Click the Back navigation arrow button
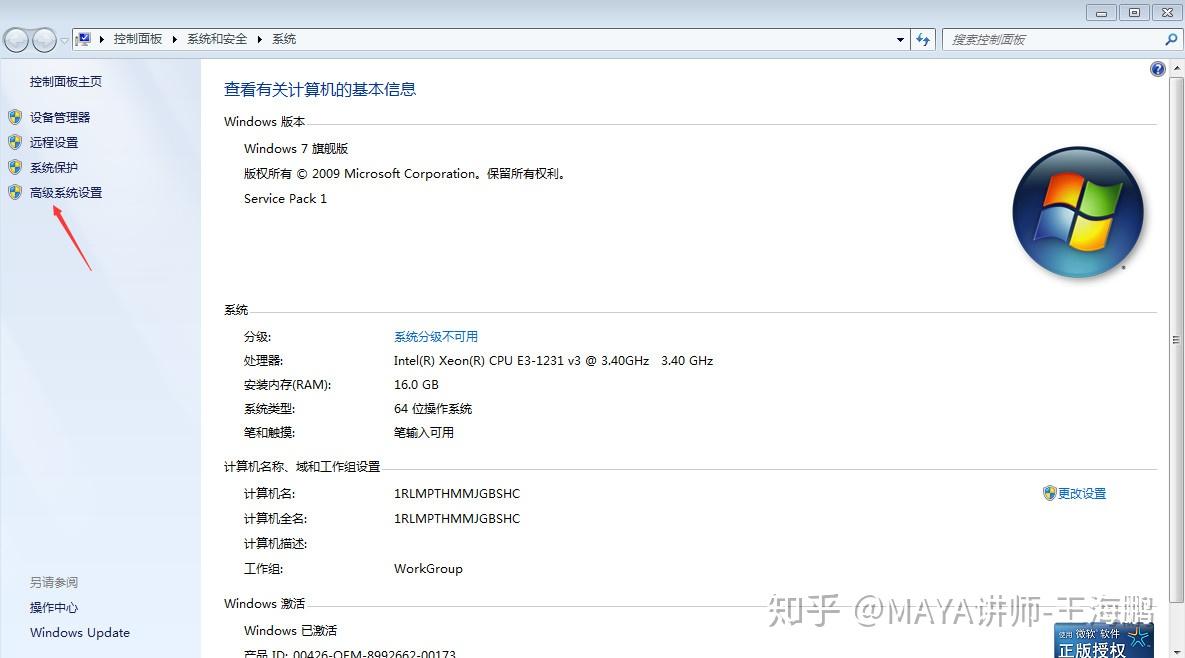 (17, 40)
